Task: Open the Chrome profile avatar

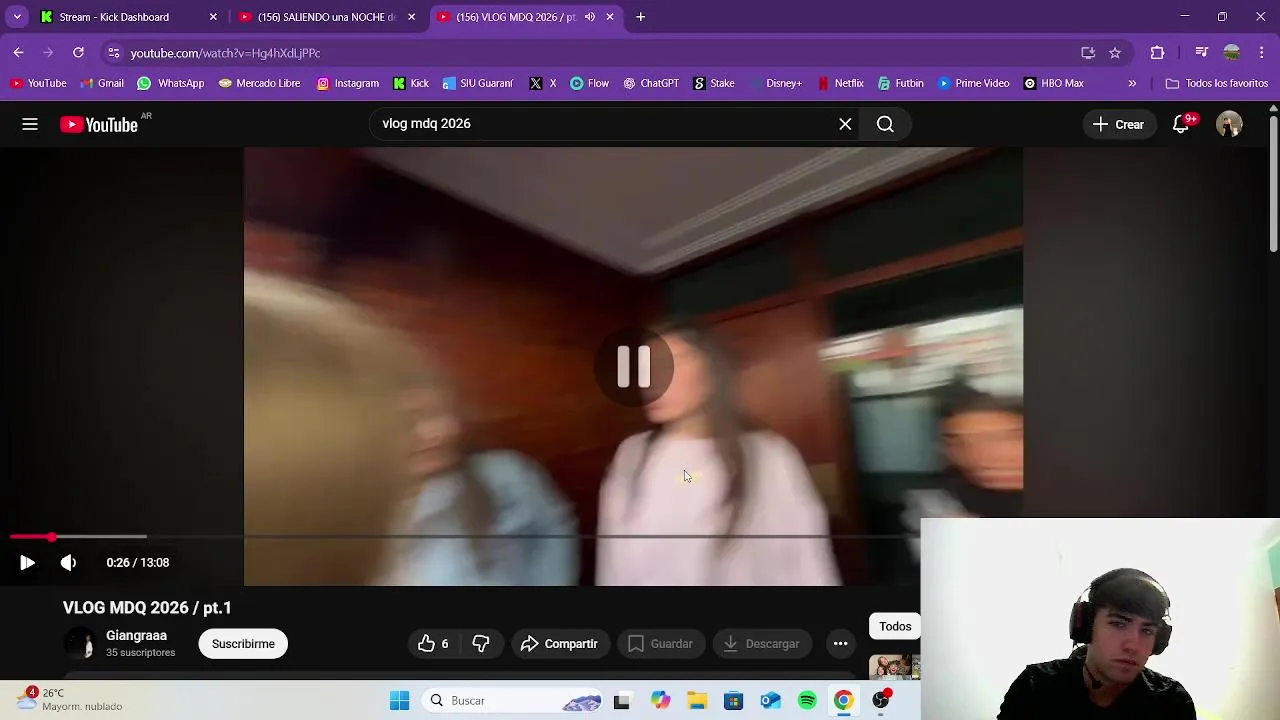Action: click(x=1232, y=53)
